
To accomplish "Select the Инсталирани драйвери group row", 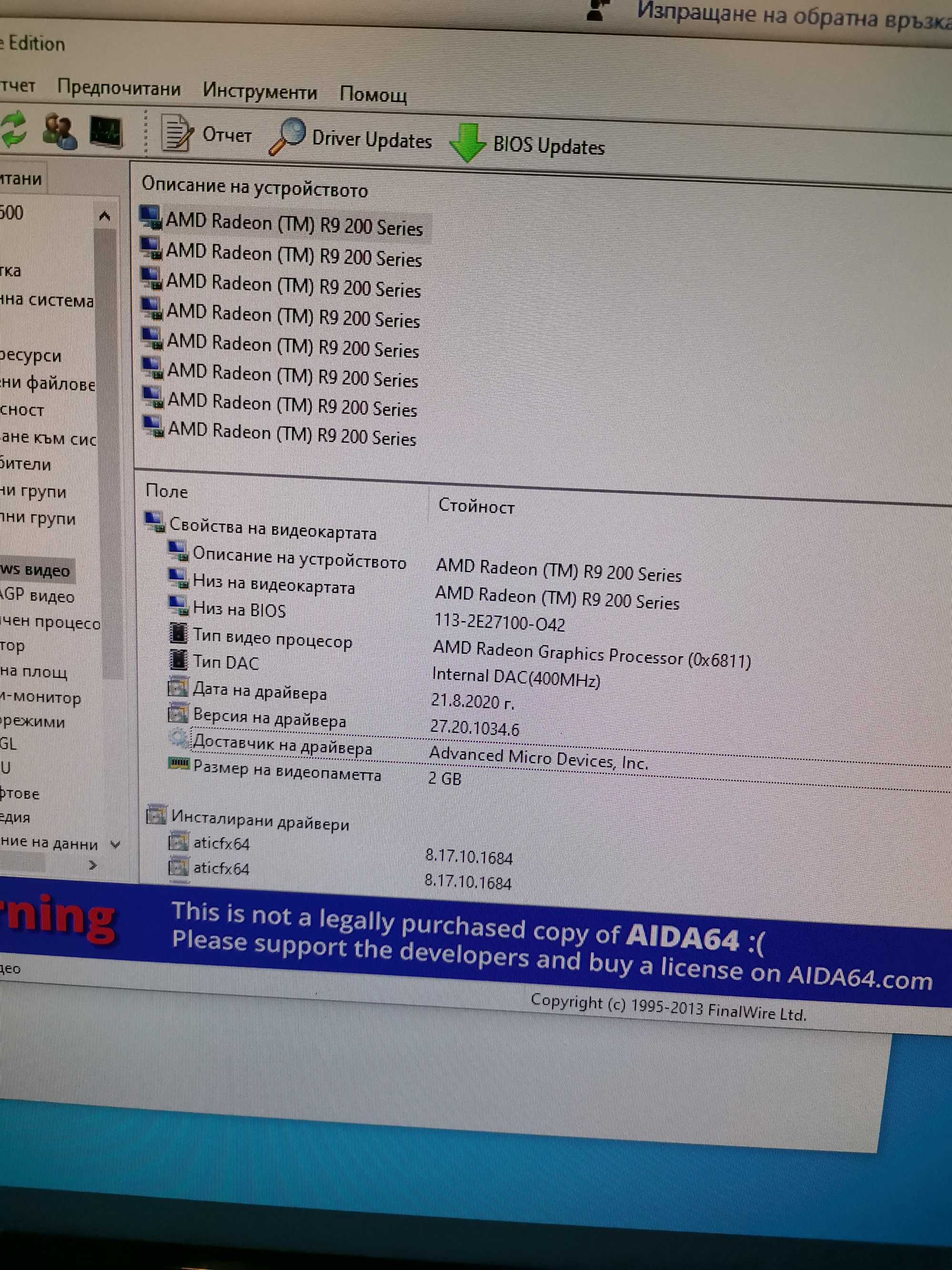I will (260, 820).
